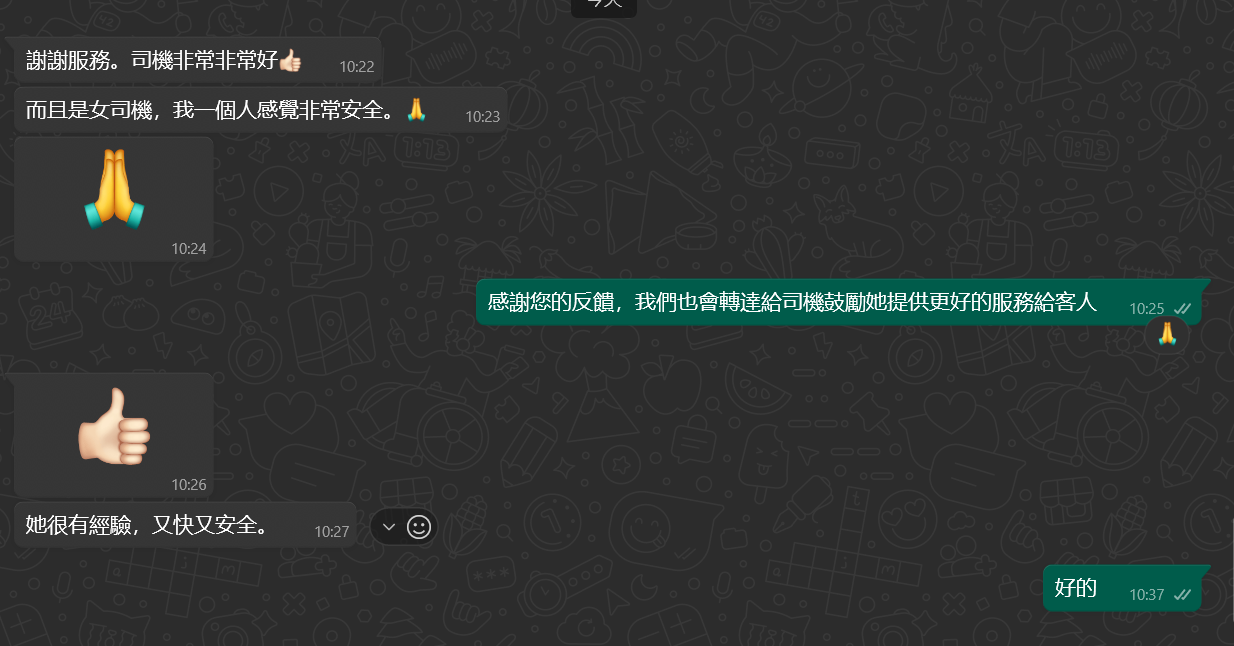Click the 10:37 timestamp on 好的 message

(x=1147, y=594)
